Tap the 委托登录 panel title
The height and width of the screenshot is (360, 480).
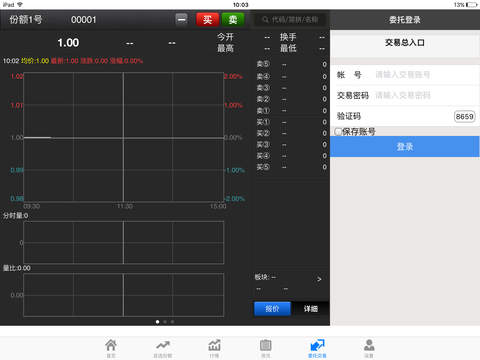(x=405, y=20)
